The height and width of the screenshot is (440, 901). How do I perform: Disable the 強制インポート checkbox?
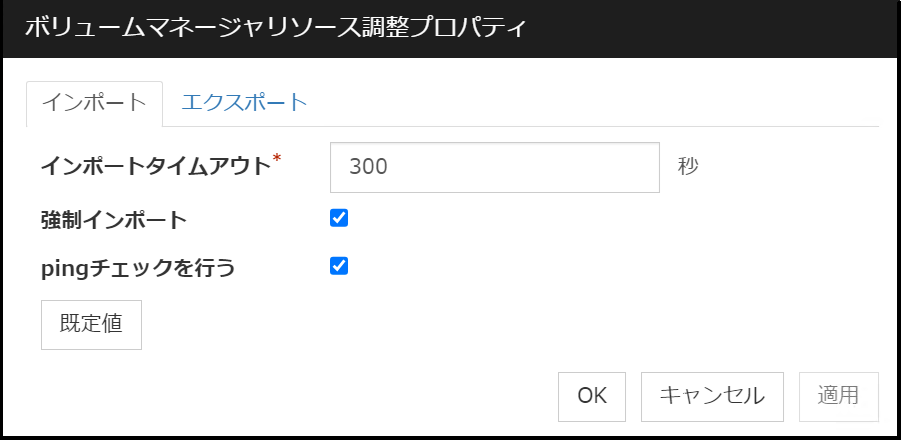[339, 218]
